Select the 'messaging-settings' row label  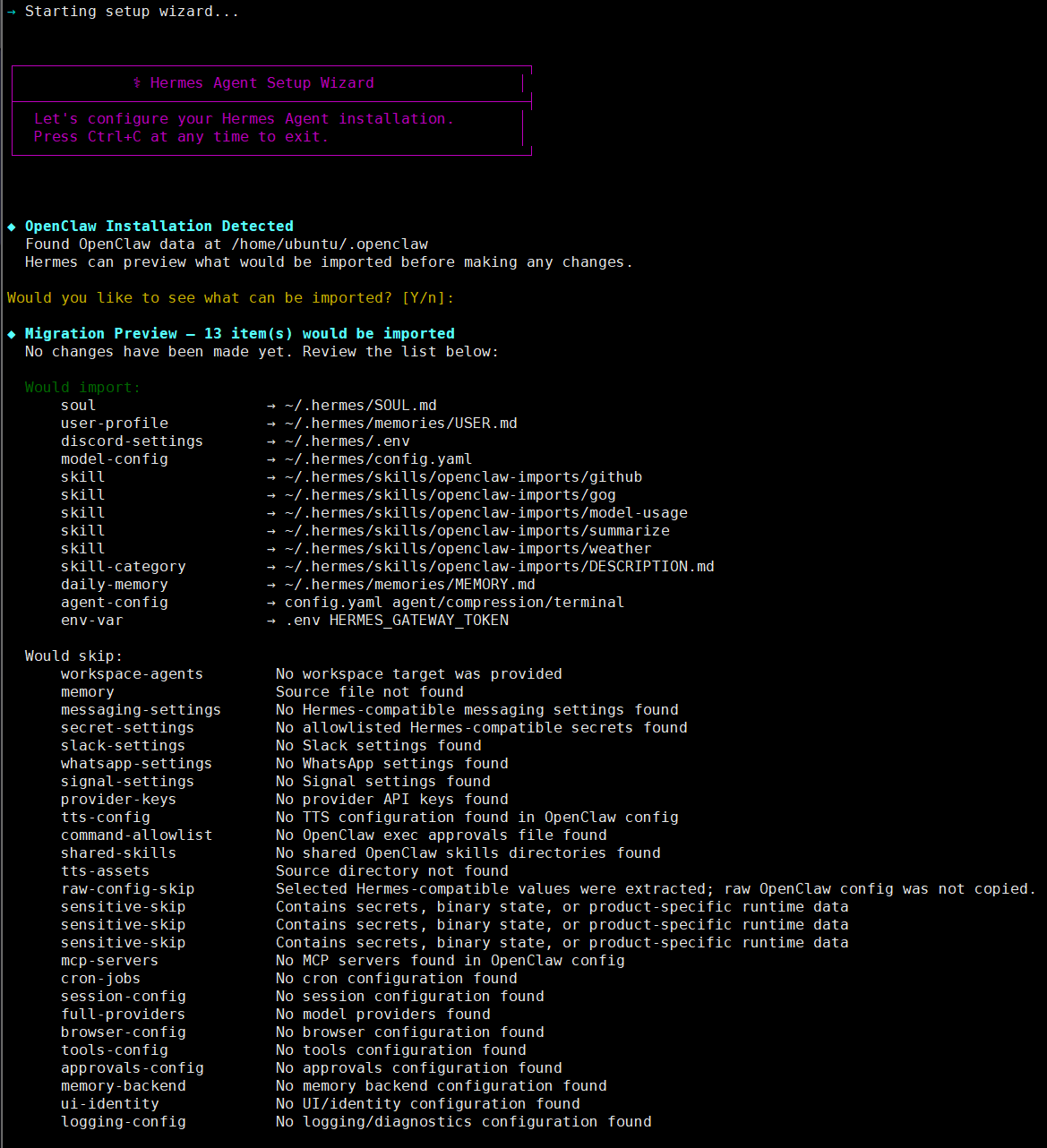[x=142, y=709]
